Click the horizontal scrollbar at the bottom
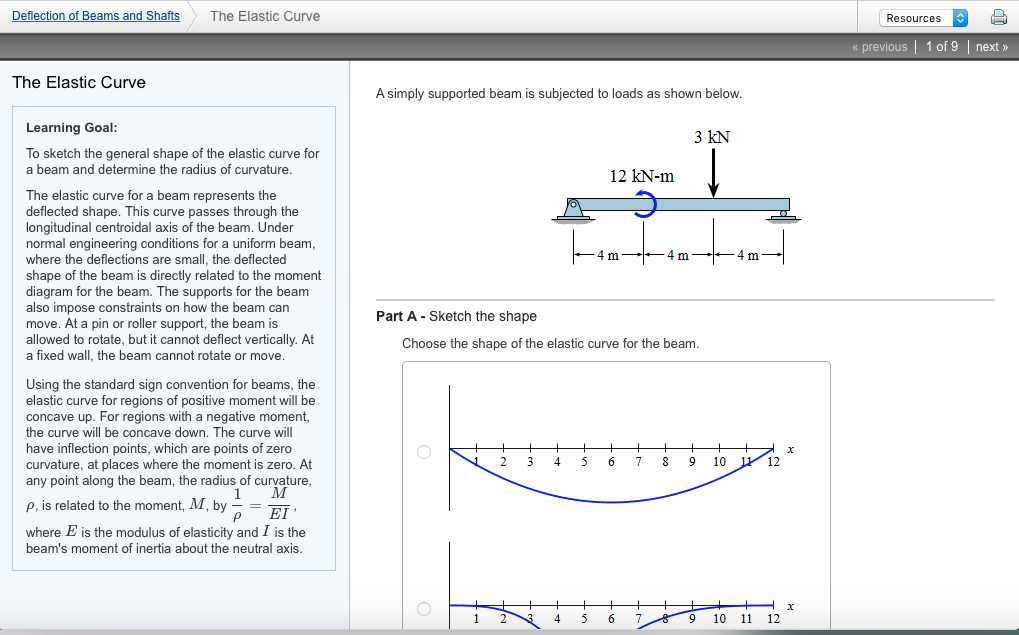The width and height of the screenshot is (1019, 635). (500, 631)
